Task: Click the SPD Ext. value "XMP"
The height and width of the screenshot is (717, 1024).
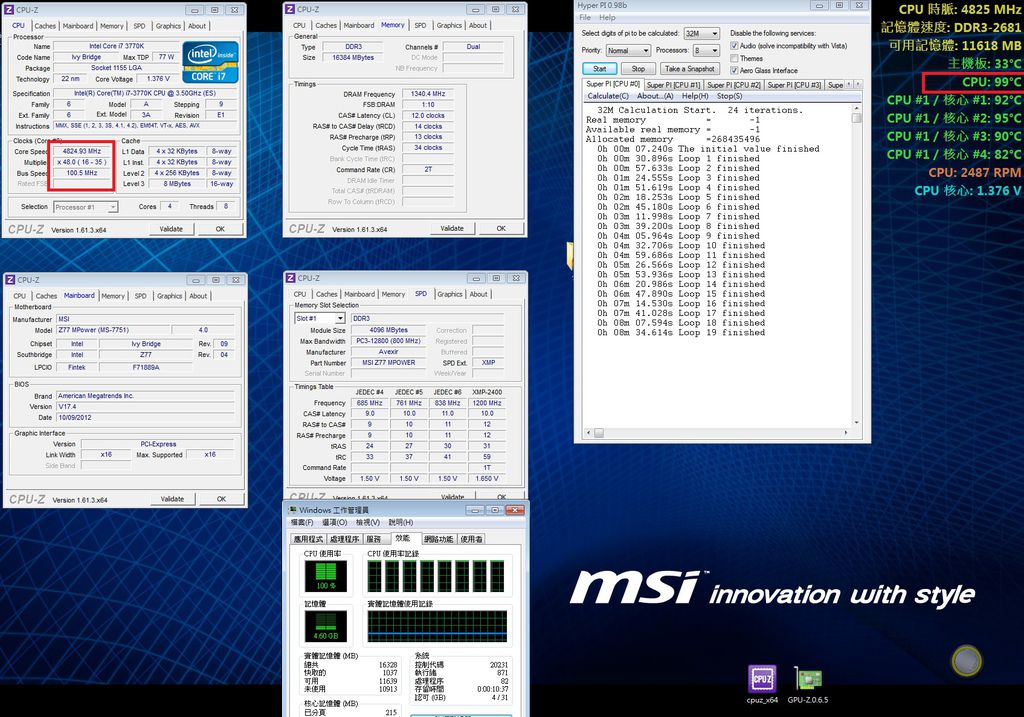Action: 488,362
